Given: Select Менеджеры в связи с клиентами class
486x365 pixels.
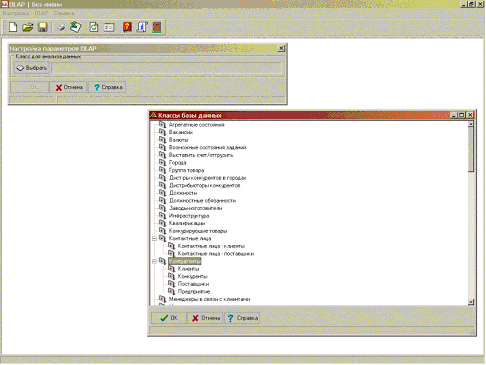Looking at the screenshot, I should coord(209,299).
